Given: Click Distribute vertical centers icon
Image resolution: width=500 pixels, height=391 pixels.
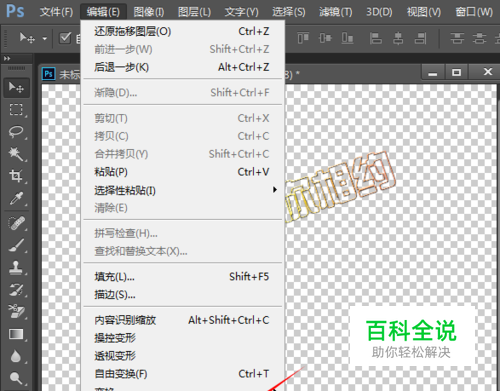Looking at the screenshot, I should tap(479, 38).
